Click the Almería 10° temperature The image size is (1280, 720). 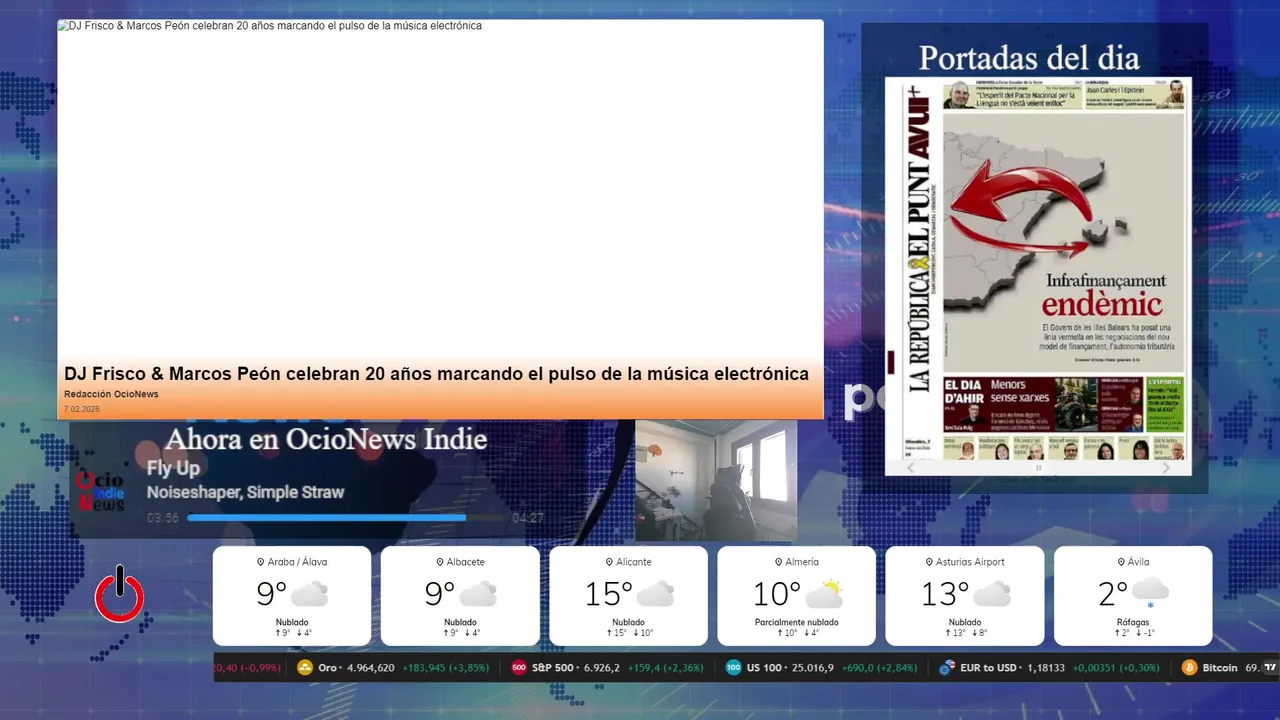click(x=777, y=594)
